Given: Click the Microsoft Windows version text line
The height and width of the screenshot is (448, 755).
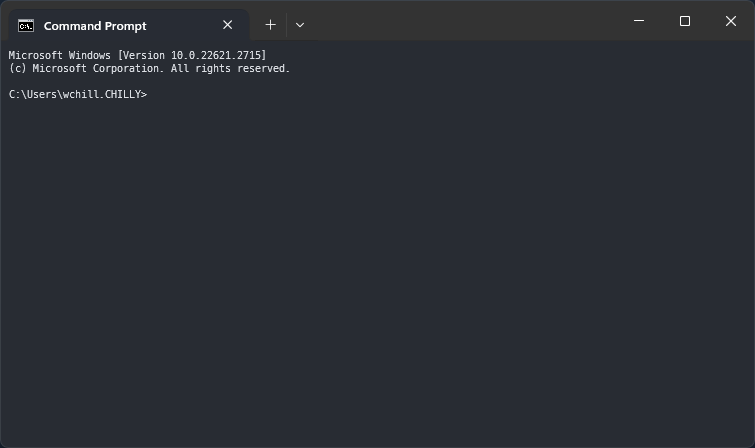Looking at the screenshot, I should pos(137,55).
